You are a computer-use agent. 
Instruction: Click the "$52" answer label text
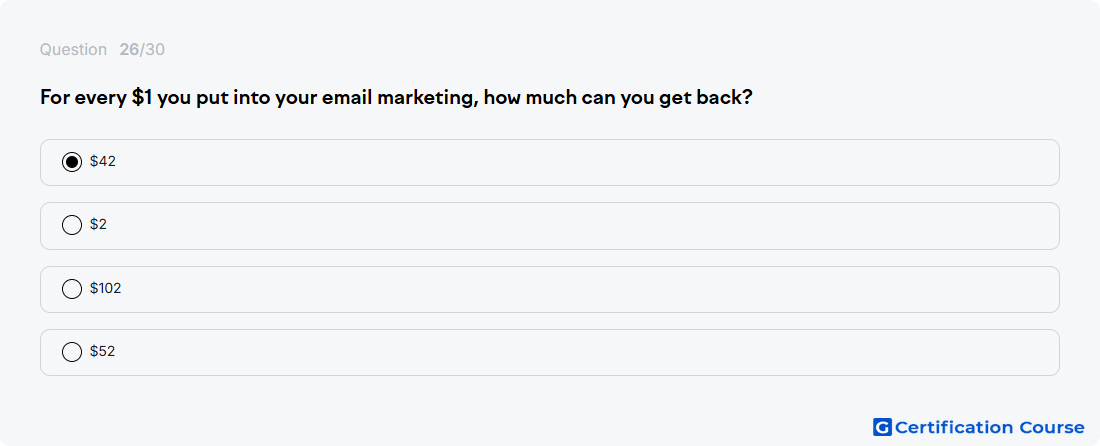pyautogui.click(x=102, y=351)
